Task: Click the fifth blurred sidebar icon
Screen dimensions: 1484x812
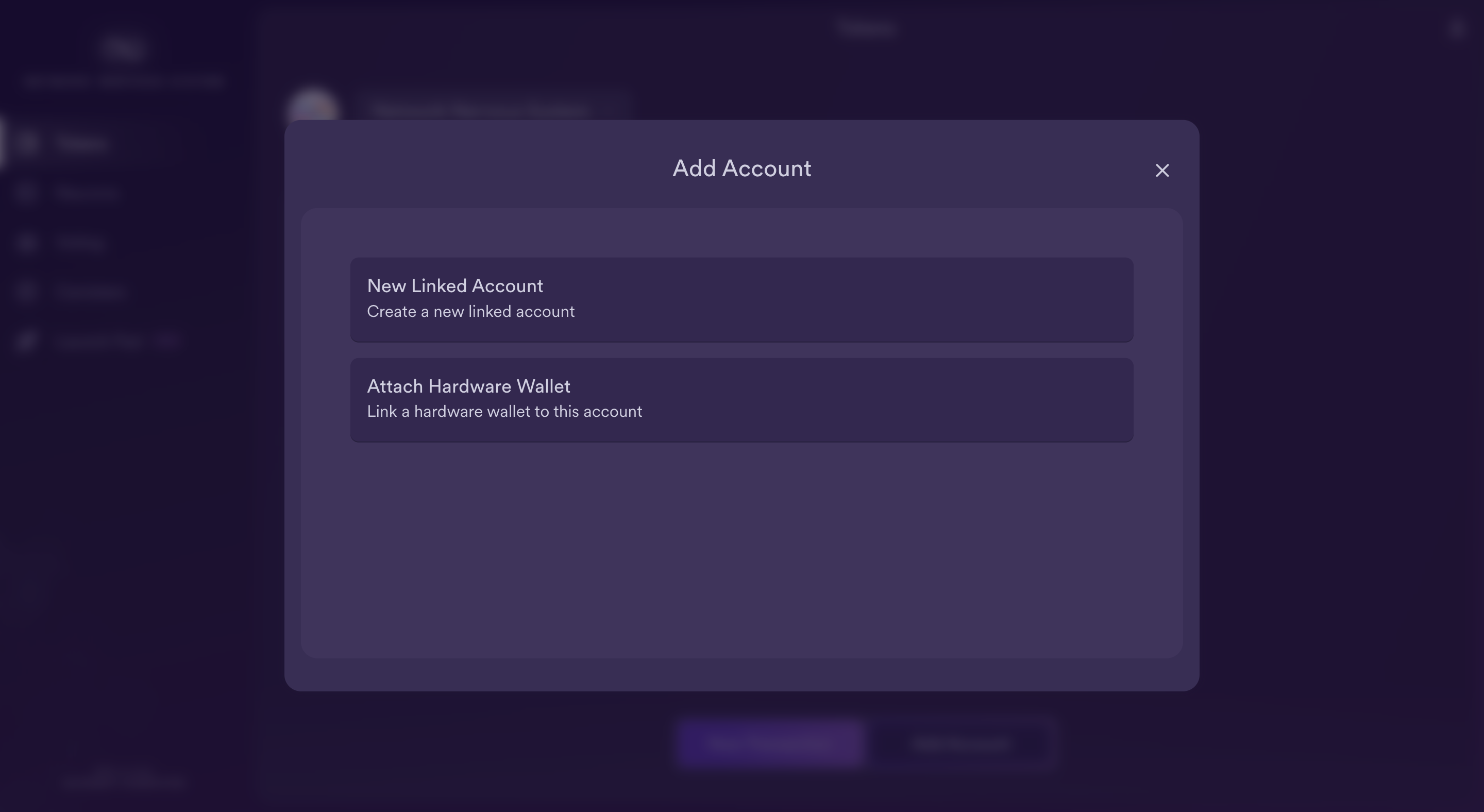Action: pyautogui.click(x=26, y=342)
